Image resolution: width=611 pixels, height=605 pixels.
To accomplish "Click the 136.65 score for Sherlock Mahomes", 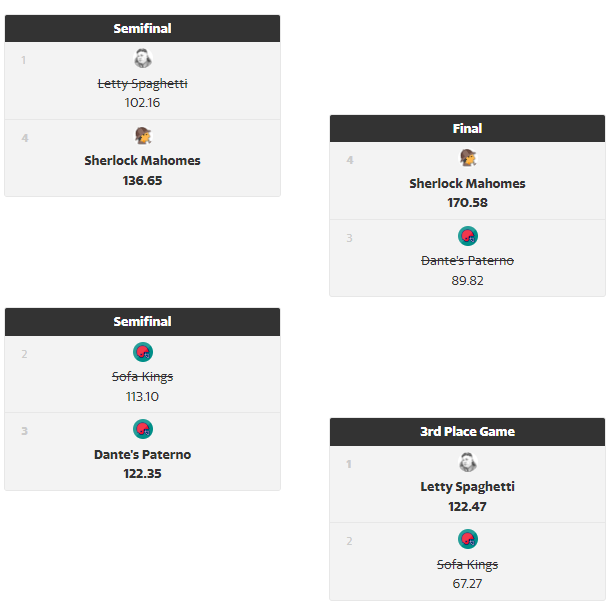I will point(142,181).
